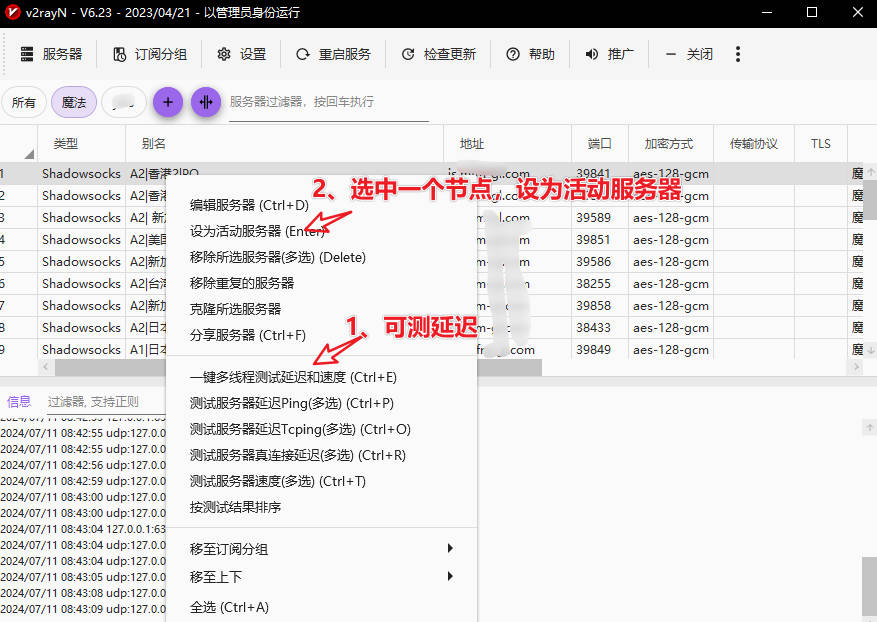Click the 检查更新 icon
Screen dimensions: 877x622
(408, 54)
